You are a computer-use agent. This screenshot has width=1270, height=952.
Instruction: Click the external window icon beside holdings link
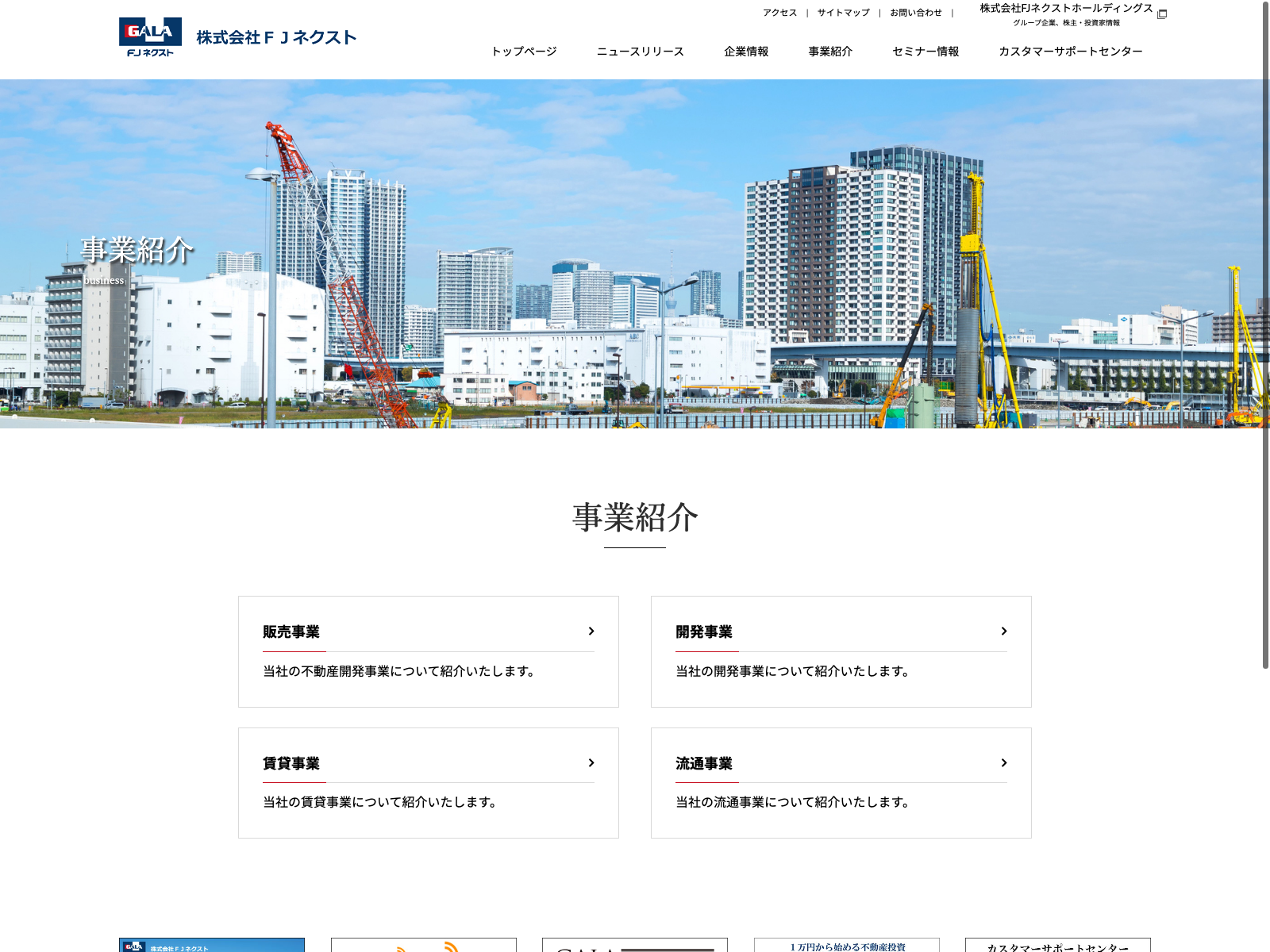pyautogui.click(x=1162, y=14)
